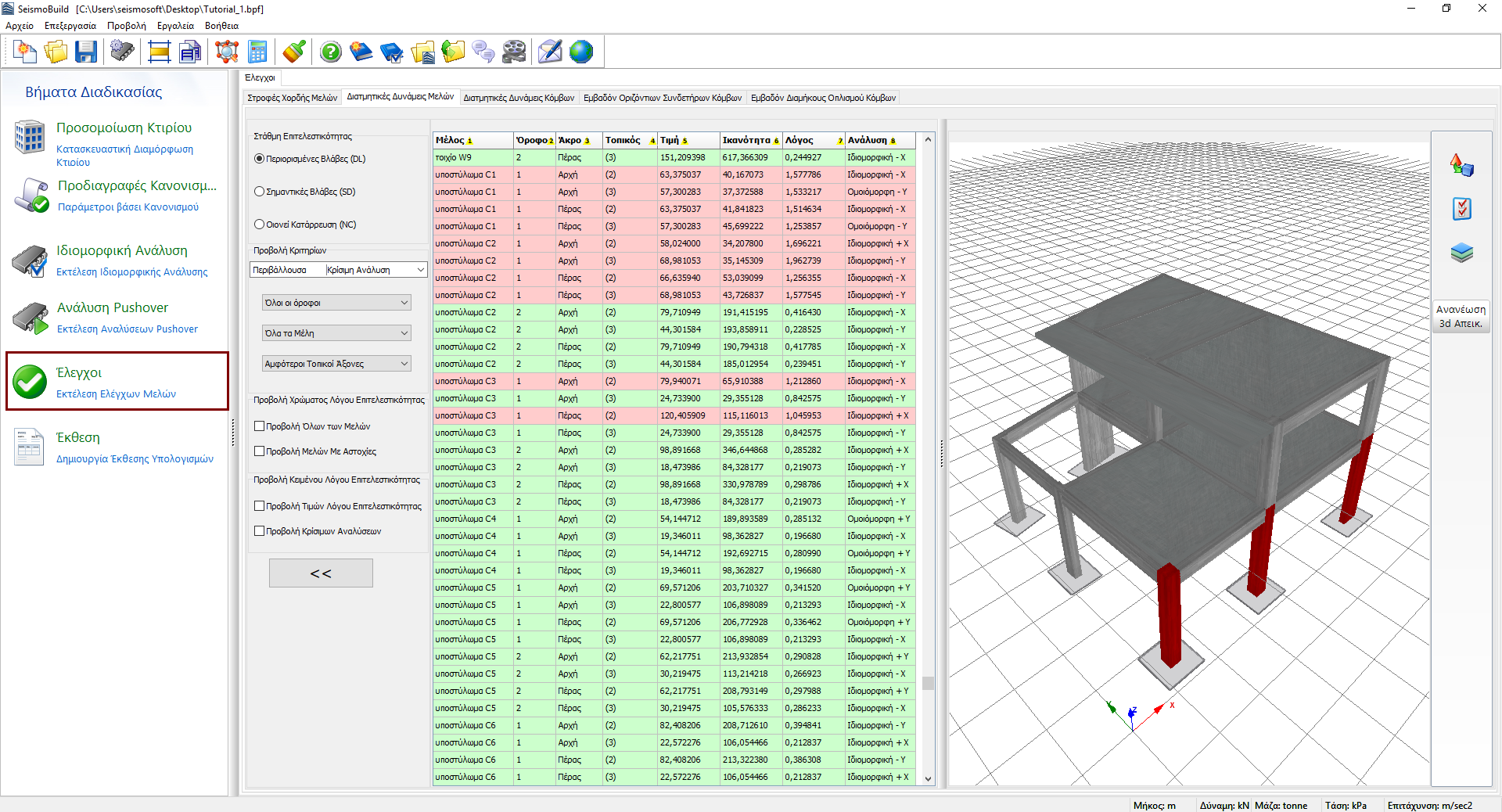Click the green question mark help icon
This screenshot has width=1502, height=812.
pyautogui.click(x=331, y=52)
